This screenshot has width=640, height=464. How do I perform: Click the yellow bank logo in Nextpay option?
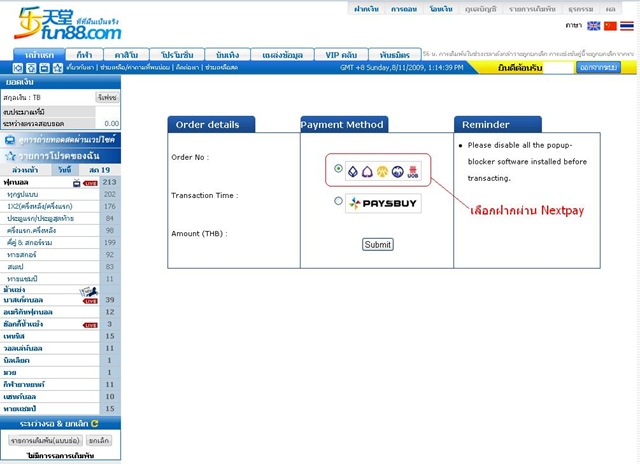click(382, 171)
